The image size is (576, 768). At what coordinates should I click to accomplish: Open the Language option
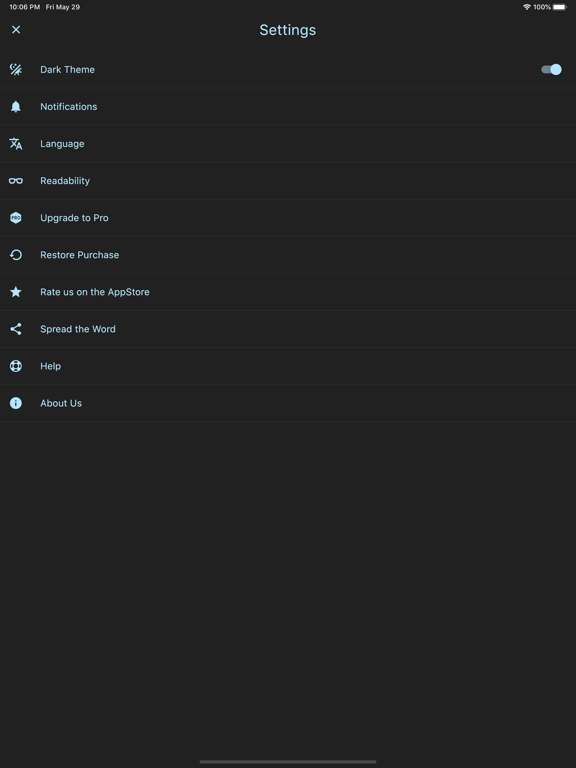[x=288, y=144]
